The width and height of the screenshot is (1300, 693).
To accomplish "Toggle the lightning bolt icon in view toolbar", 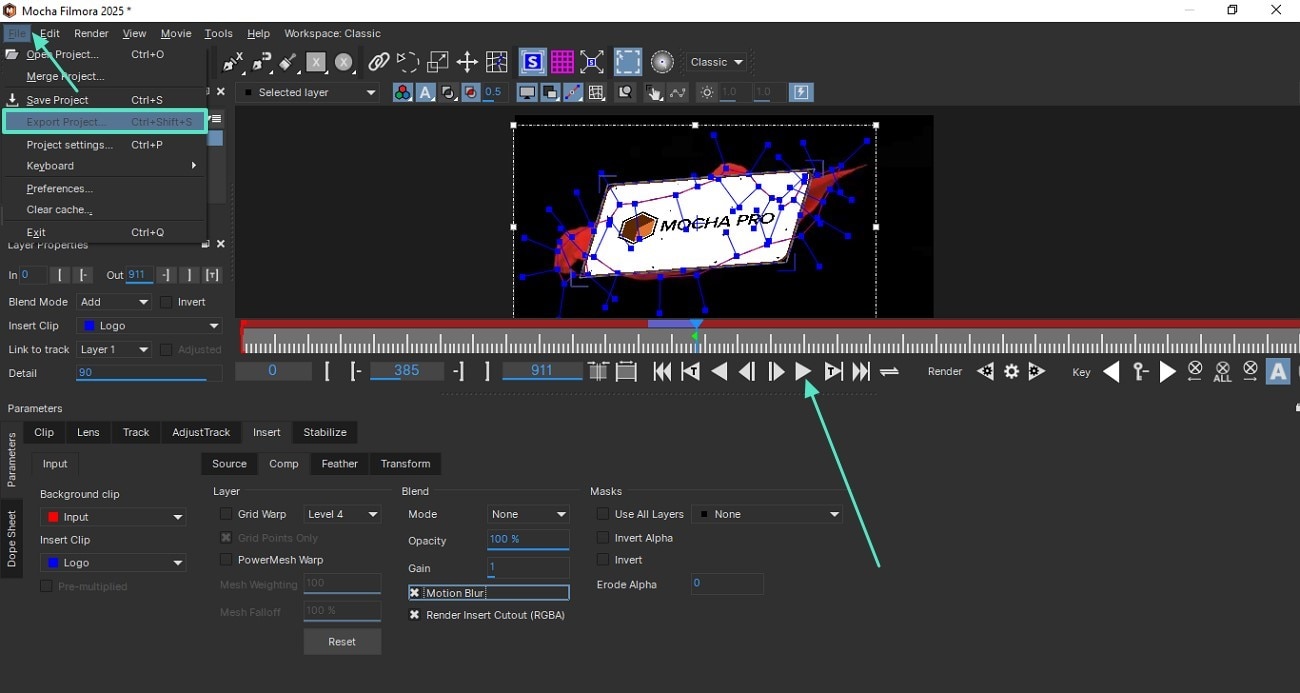I will click(801, 92).
